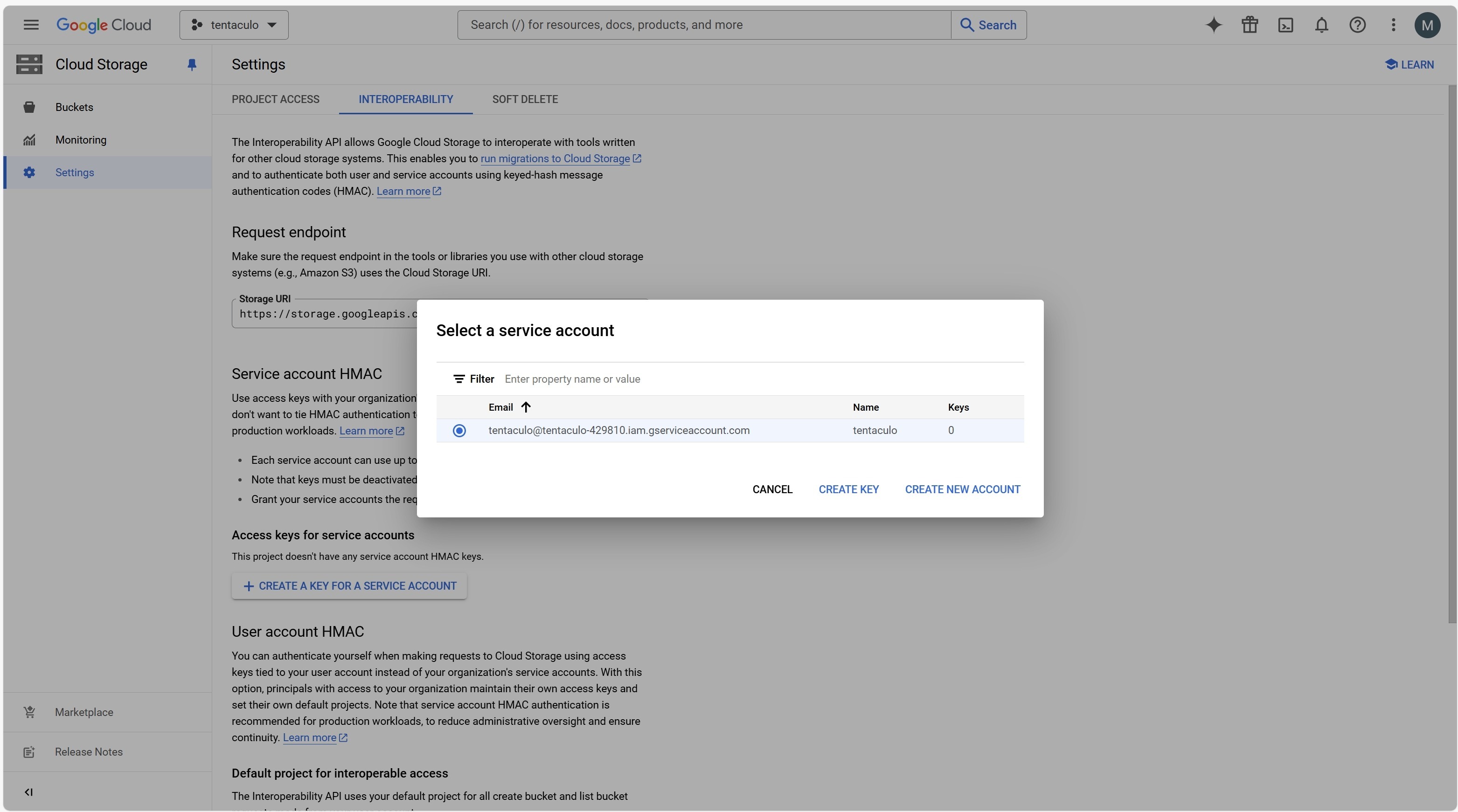Click the Select a service account heading

pyautogui.click(x=525, y=330)
